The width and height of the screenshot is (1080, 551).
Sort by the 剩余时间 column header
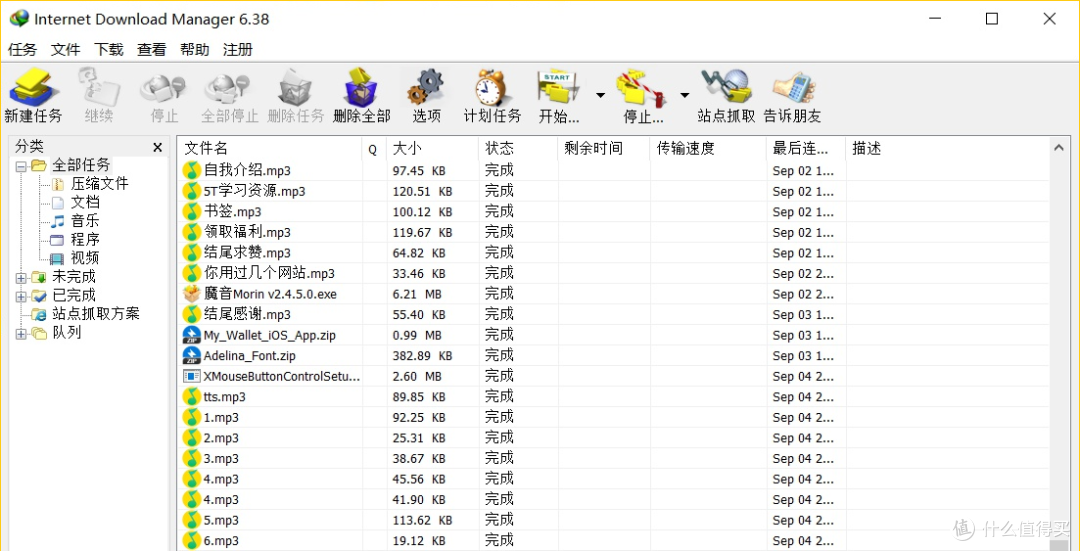(603, 149)
